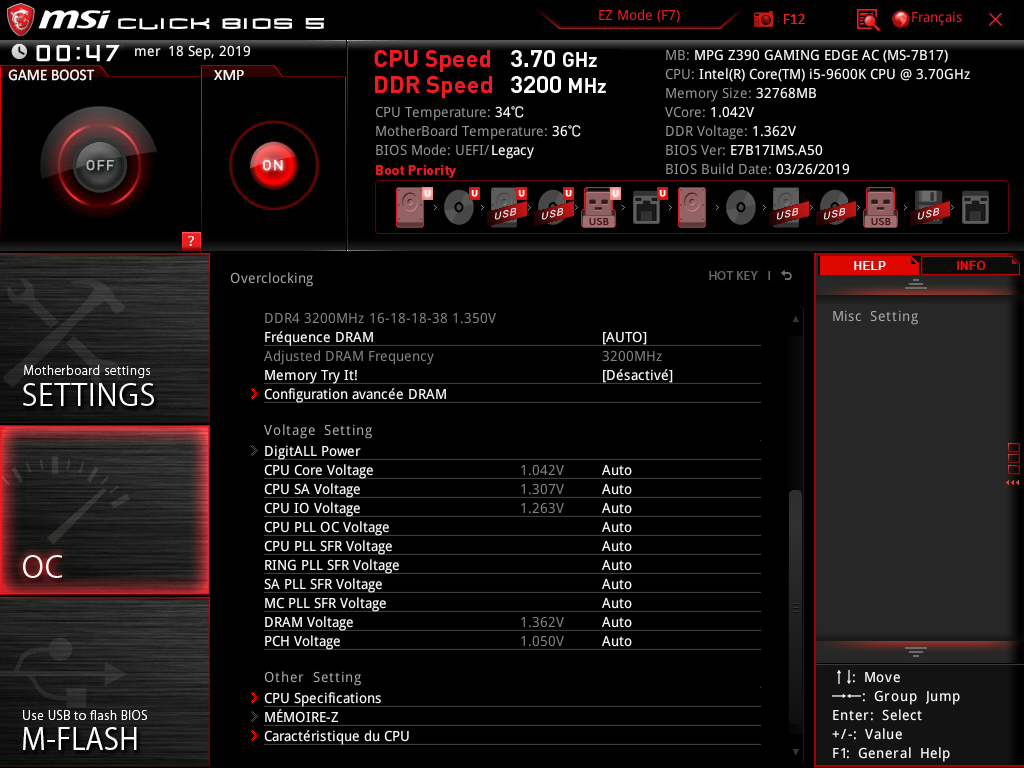The image size is (1024, 768).
Task: Select the legacy hard disk boot icon
Action: point(692,207)
